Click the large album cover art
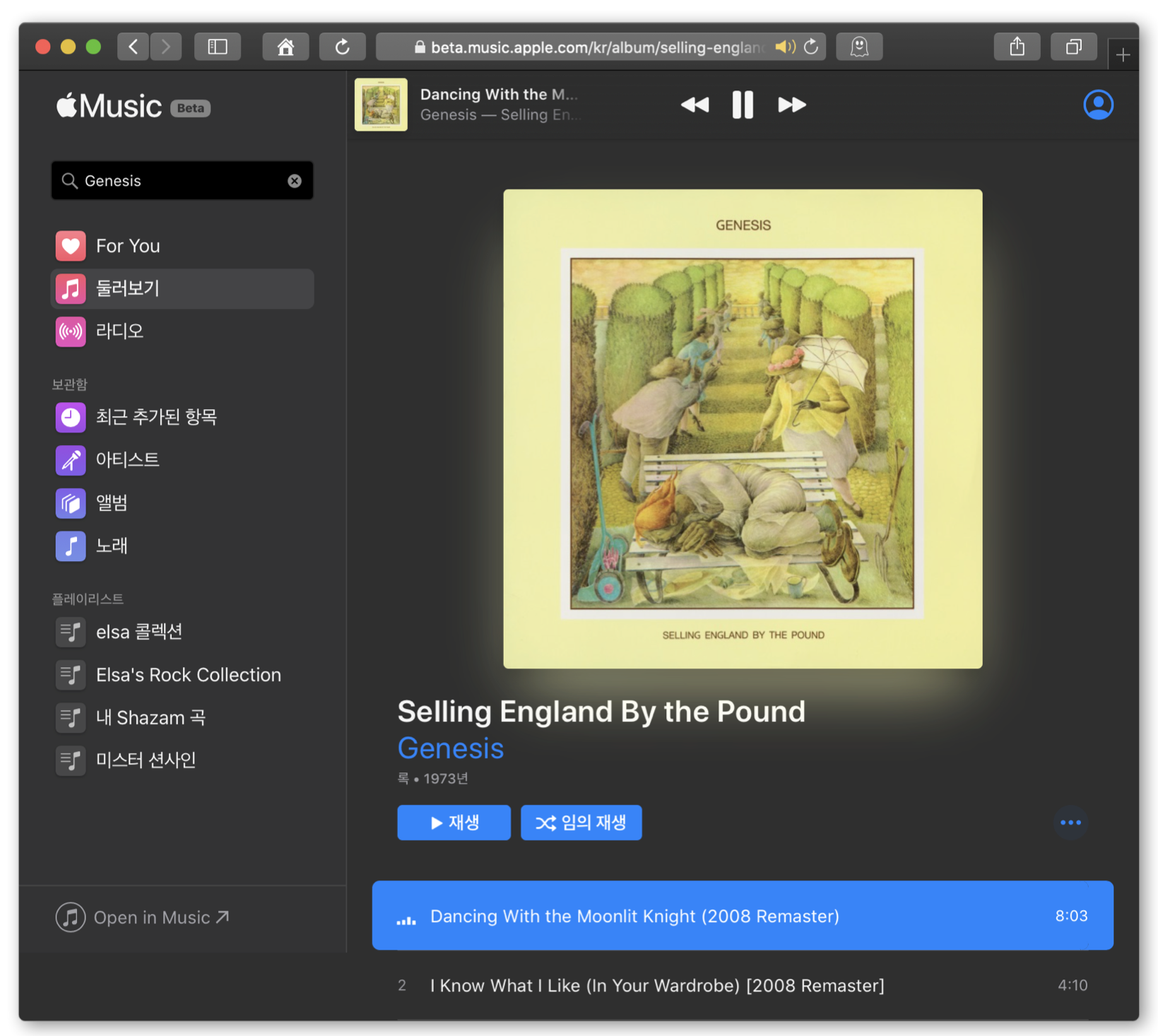1158x1036 pixels. point(743,429)
